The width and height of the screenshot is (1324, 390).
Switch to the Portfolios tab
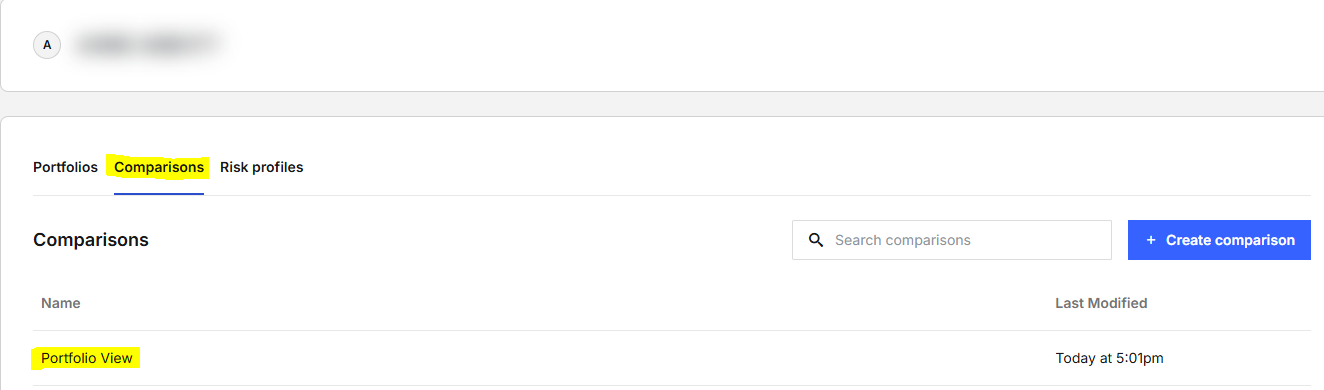(65, 167)
